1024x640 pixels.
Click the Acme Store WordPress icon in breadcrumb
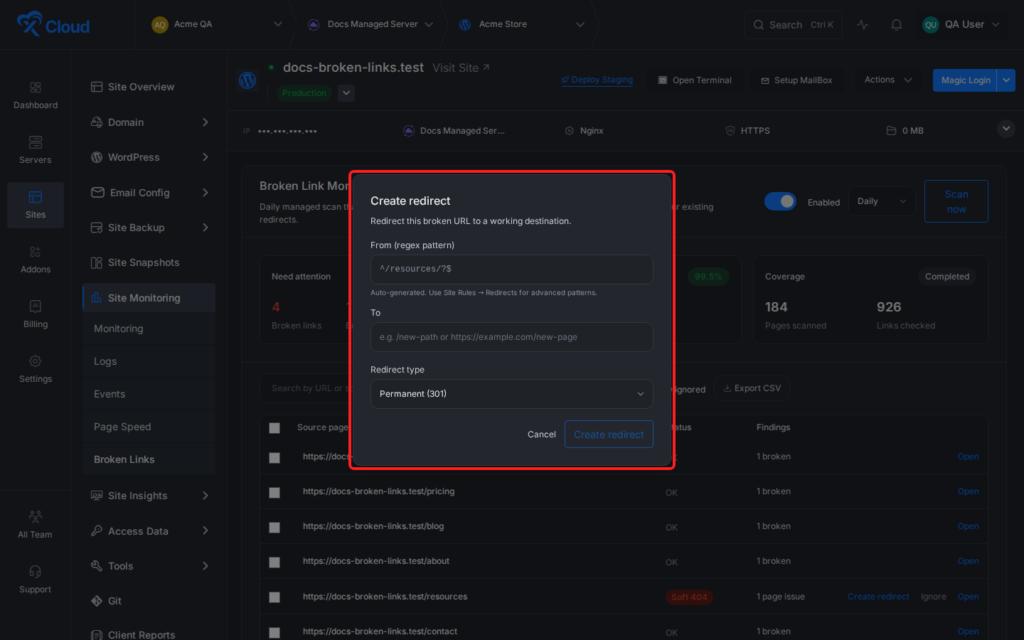coord(465,25)
